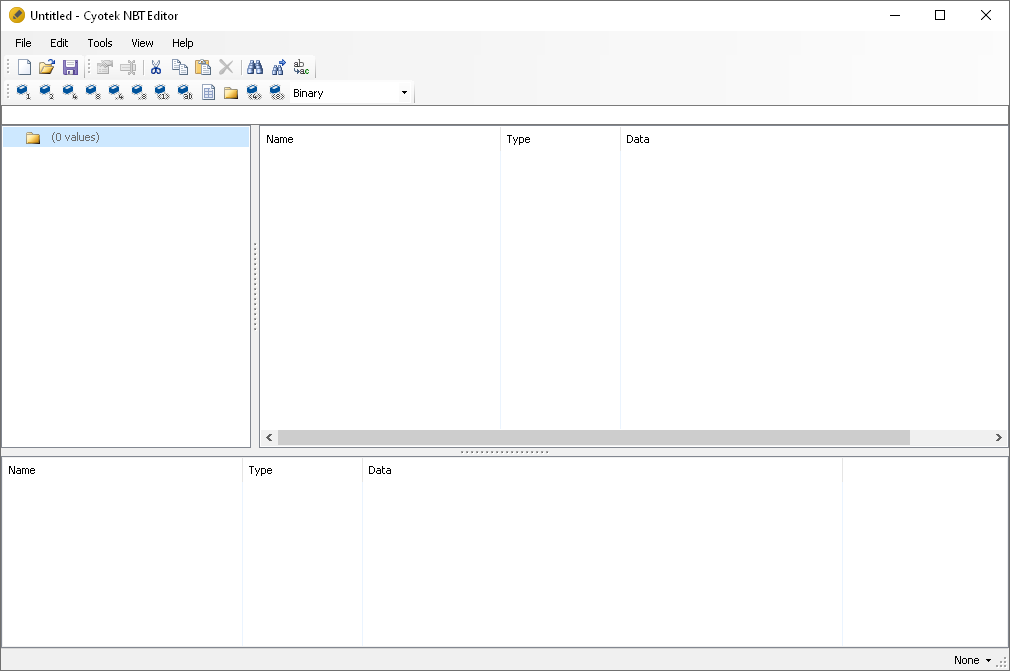Click the gray X delete icon
1010x671 pixels.
pos(226,67)
